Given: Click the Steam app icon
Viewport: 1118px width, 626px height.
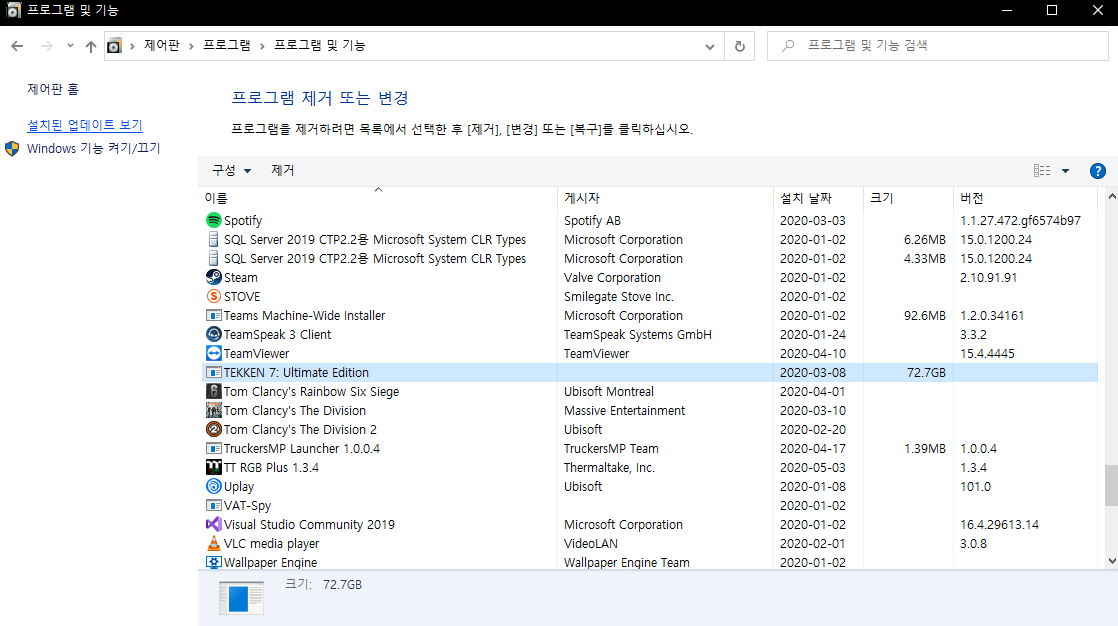Looking at the screenshot, I should 213,277.
